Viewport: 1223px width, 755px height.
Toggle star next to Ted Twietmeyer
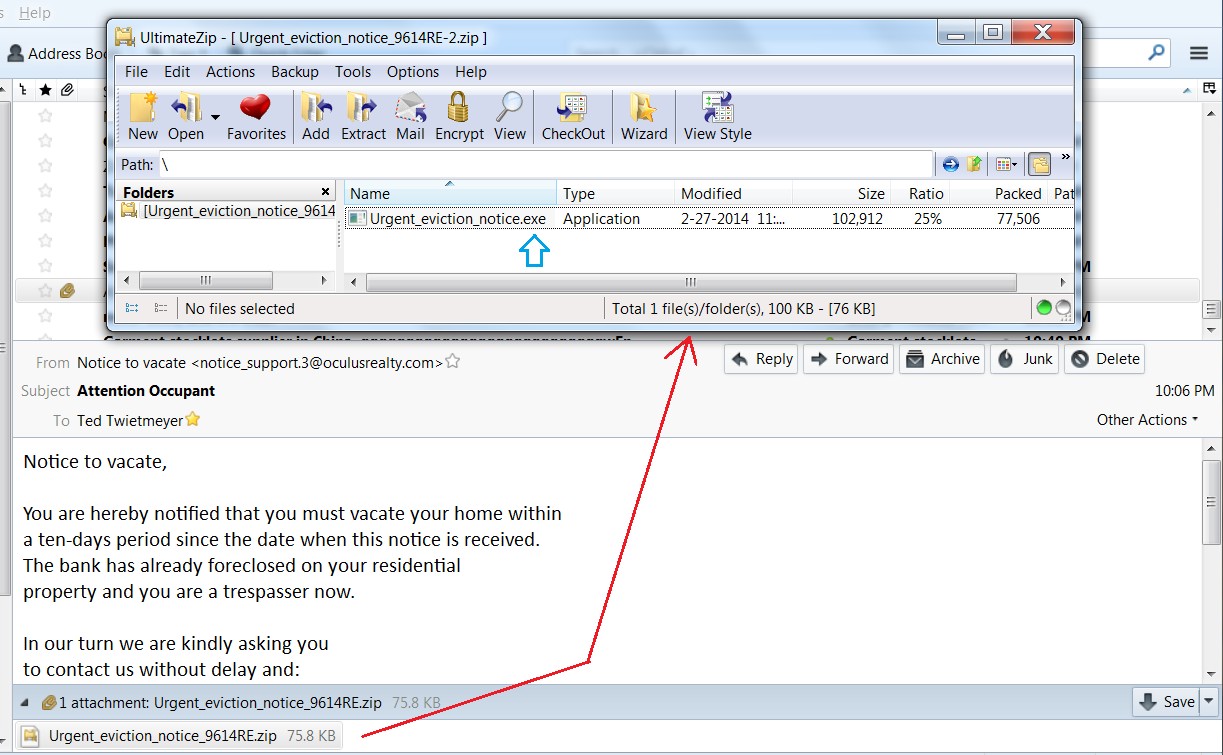[x=193, y=420]
